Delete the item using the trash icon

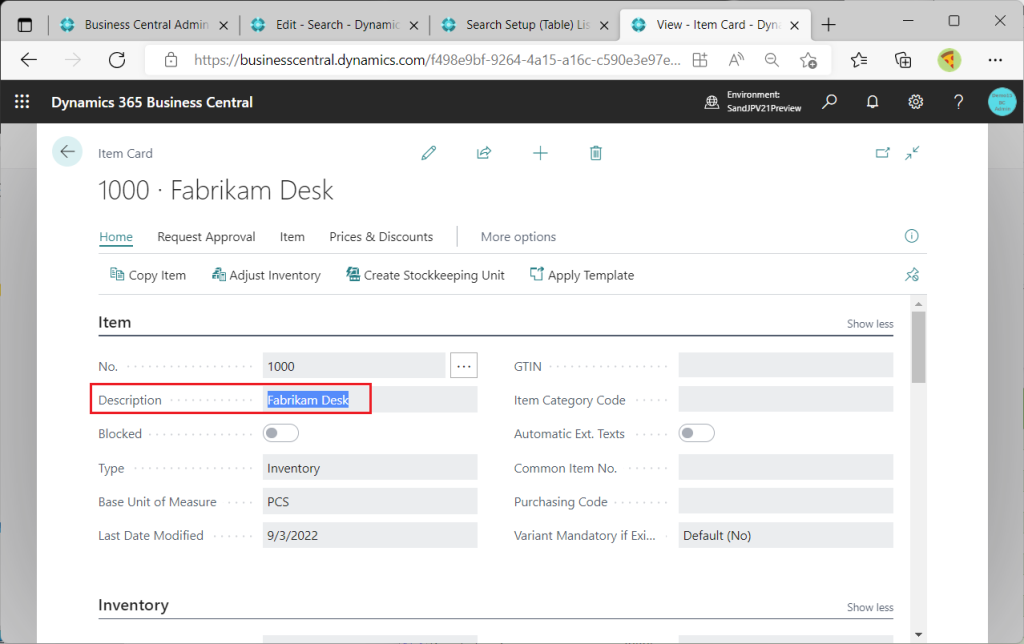pos(596,153)
